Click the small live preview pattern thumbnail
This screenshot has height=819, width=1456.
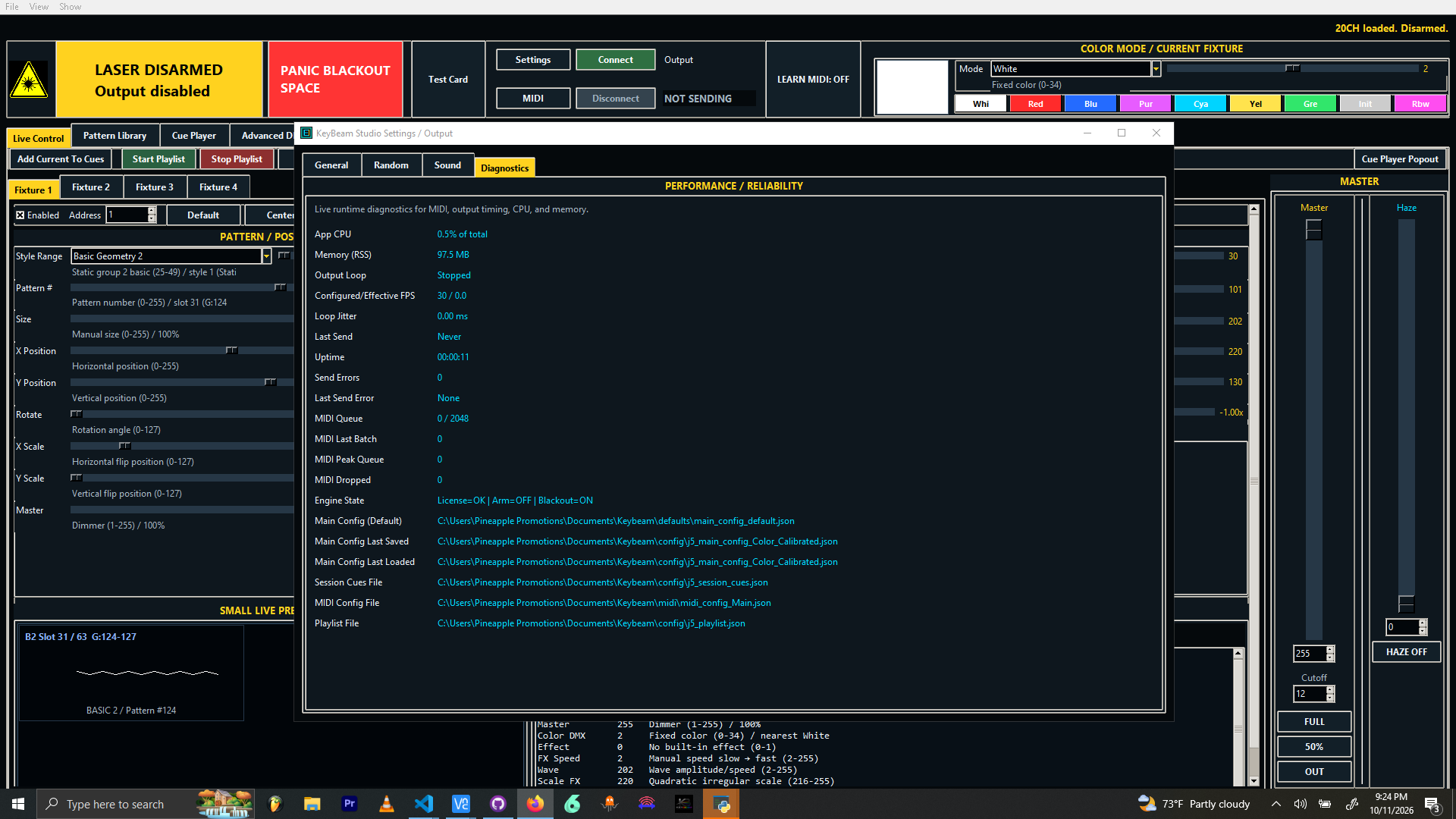tap(131, 673)
